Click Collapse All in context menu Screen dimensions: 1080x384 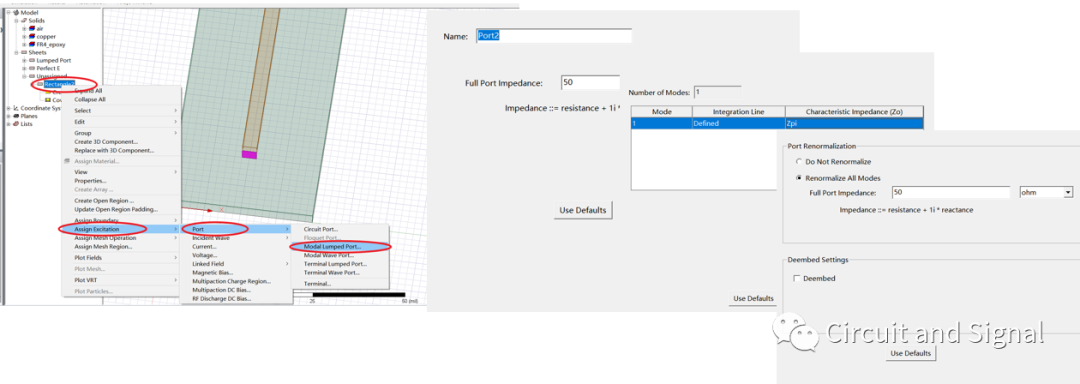pyautogui.click(x=90, y=99)
